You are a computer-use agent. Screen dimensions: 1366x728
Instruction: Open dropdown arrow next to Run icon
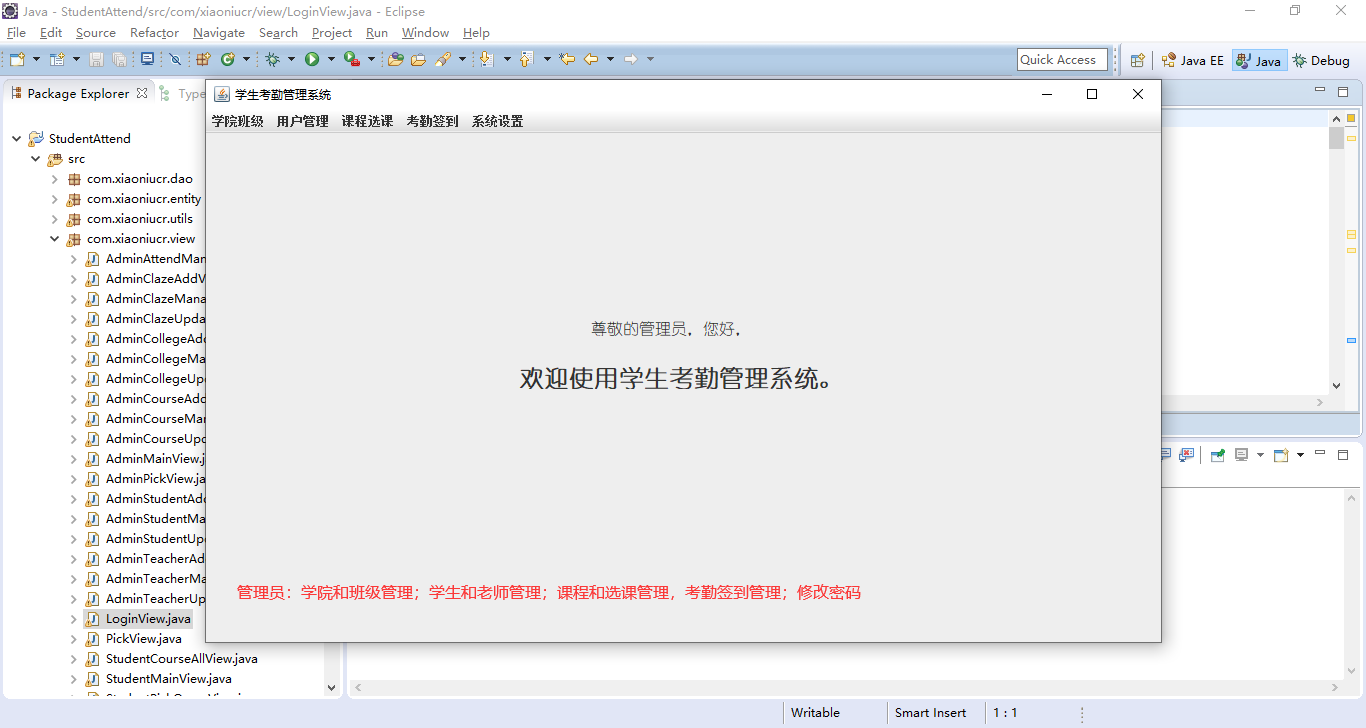point(331,59)
